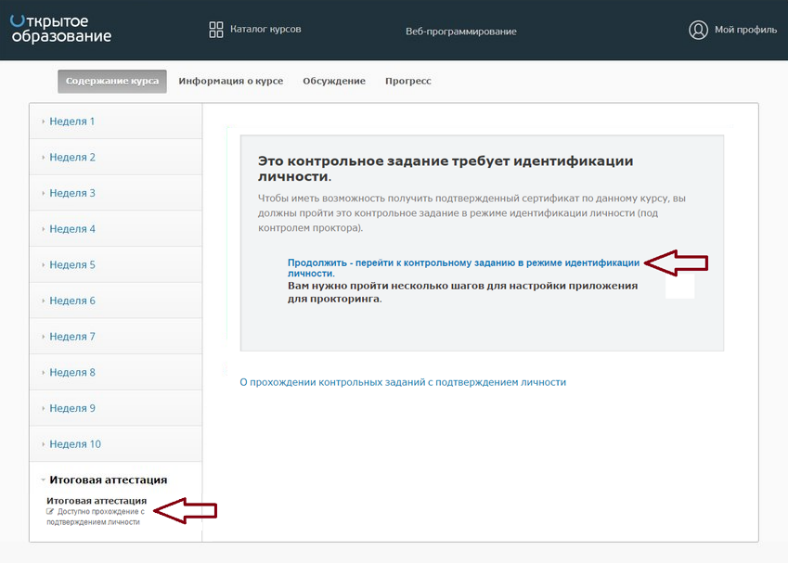Screen dimensions: 788x563
Task: Click the Доступно прохождение с подтверждением личности note
Action: (x=95, y=517)
